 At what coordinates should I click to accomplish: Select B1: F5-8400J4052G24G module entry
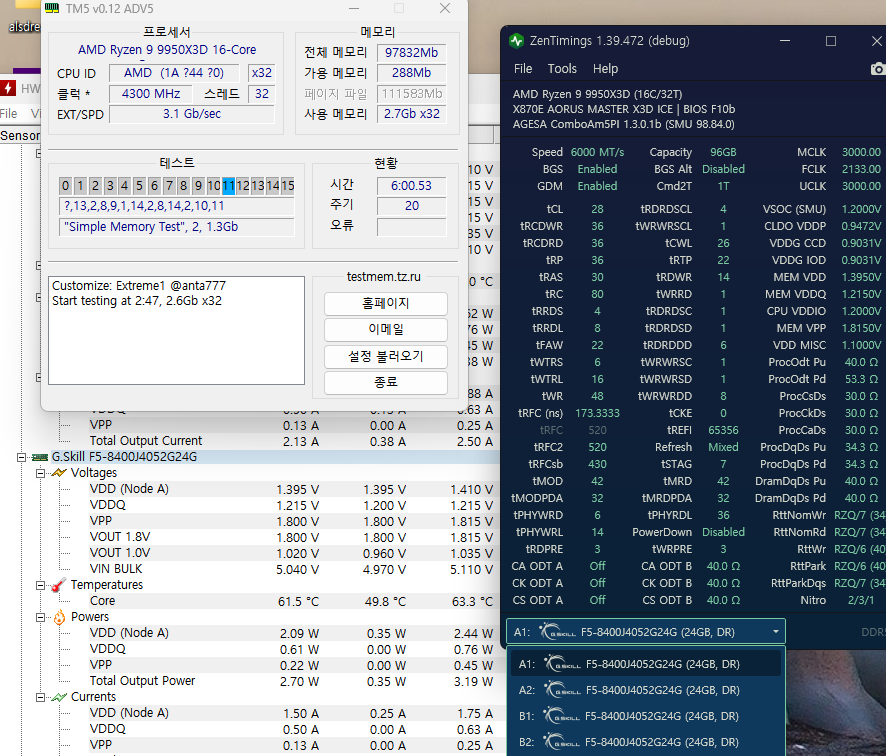(x=646, y=716)
